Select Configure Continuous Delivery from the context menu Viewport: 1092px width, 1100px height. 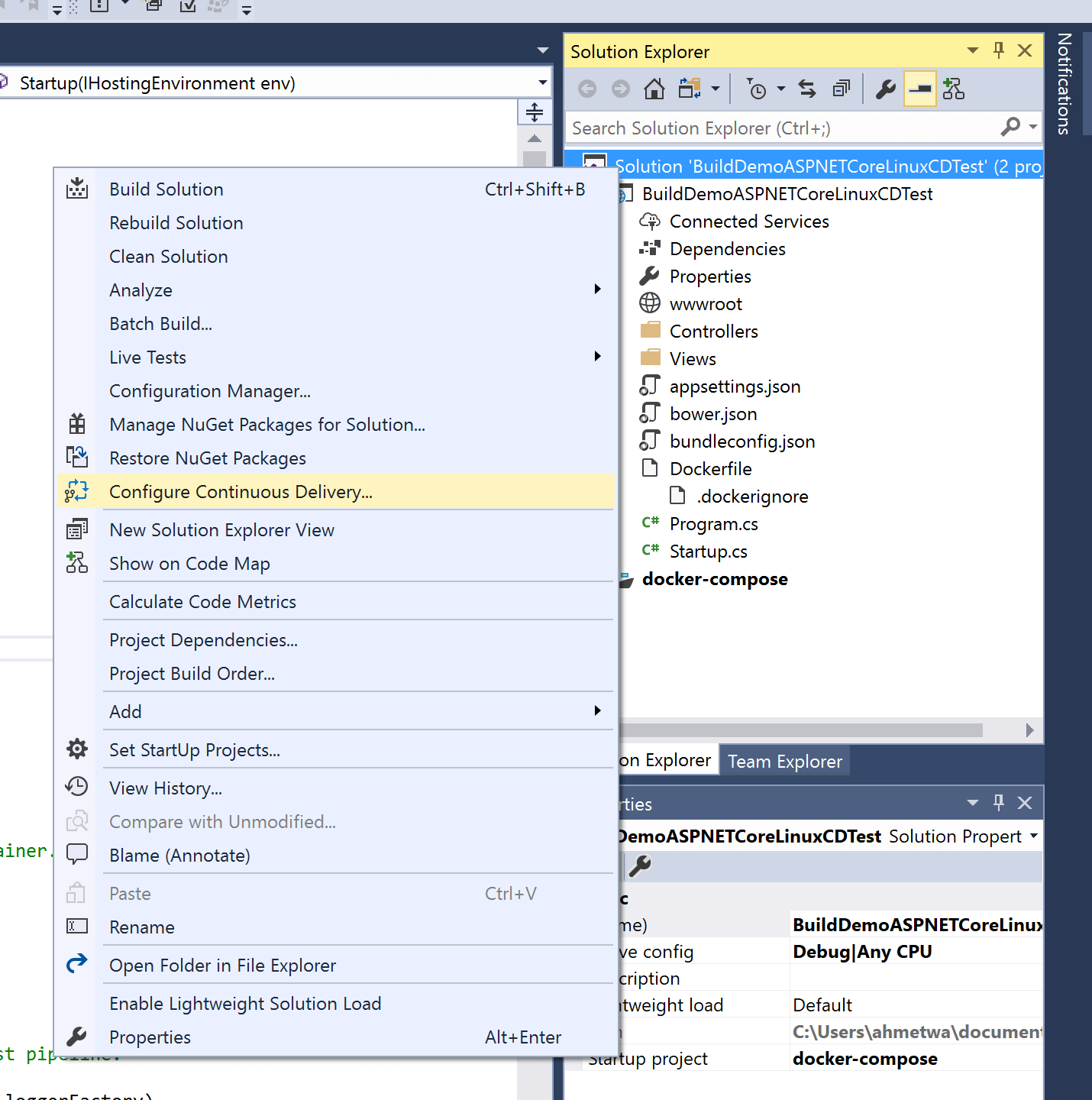tap(241, 492)
